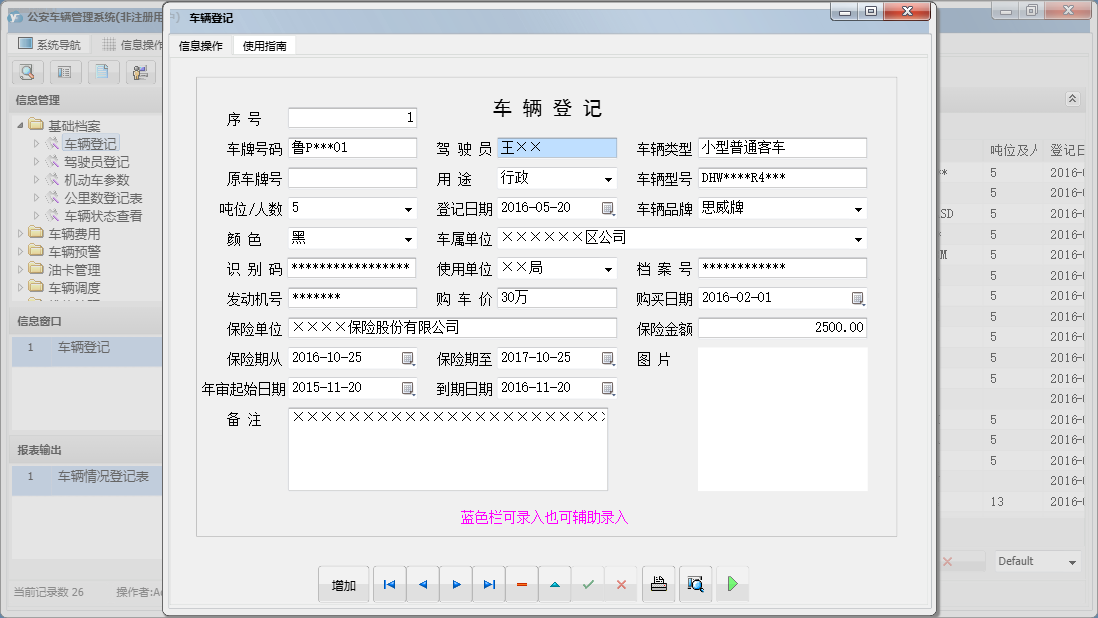
Task: Select the 信息操作 tab
Action: 203,45
